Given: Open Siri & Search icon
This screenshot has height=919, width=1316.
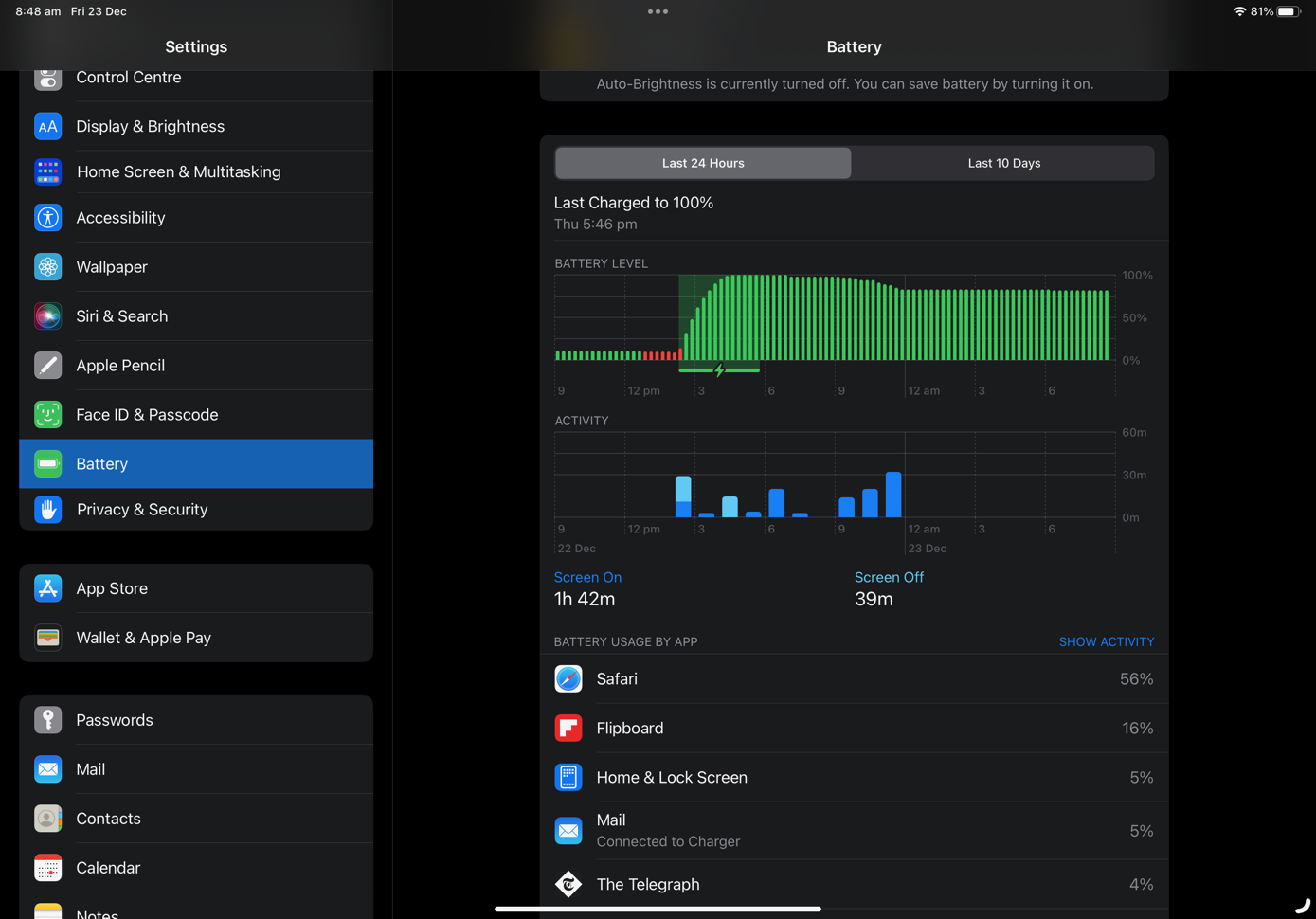Looking at the screenshot, I should tap(48, 316).
